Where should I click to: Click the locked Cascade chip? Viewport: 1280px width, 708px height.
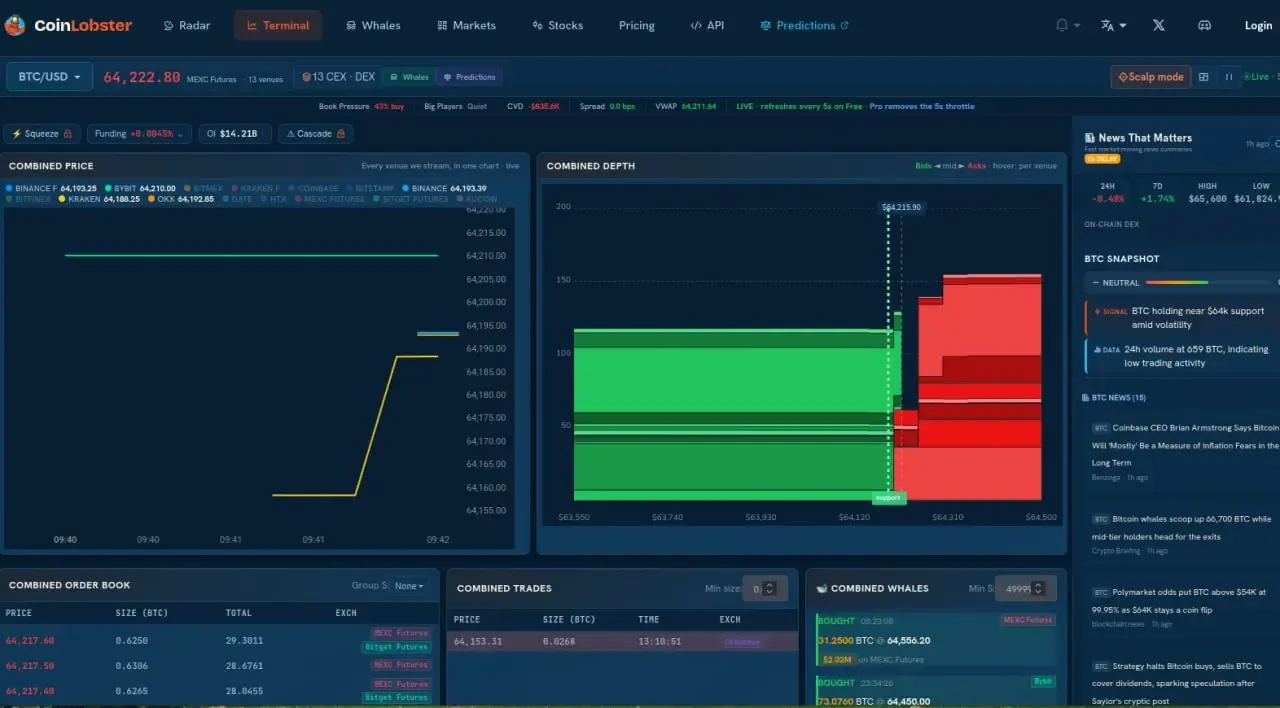coord(315,134)
